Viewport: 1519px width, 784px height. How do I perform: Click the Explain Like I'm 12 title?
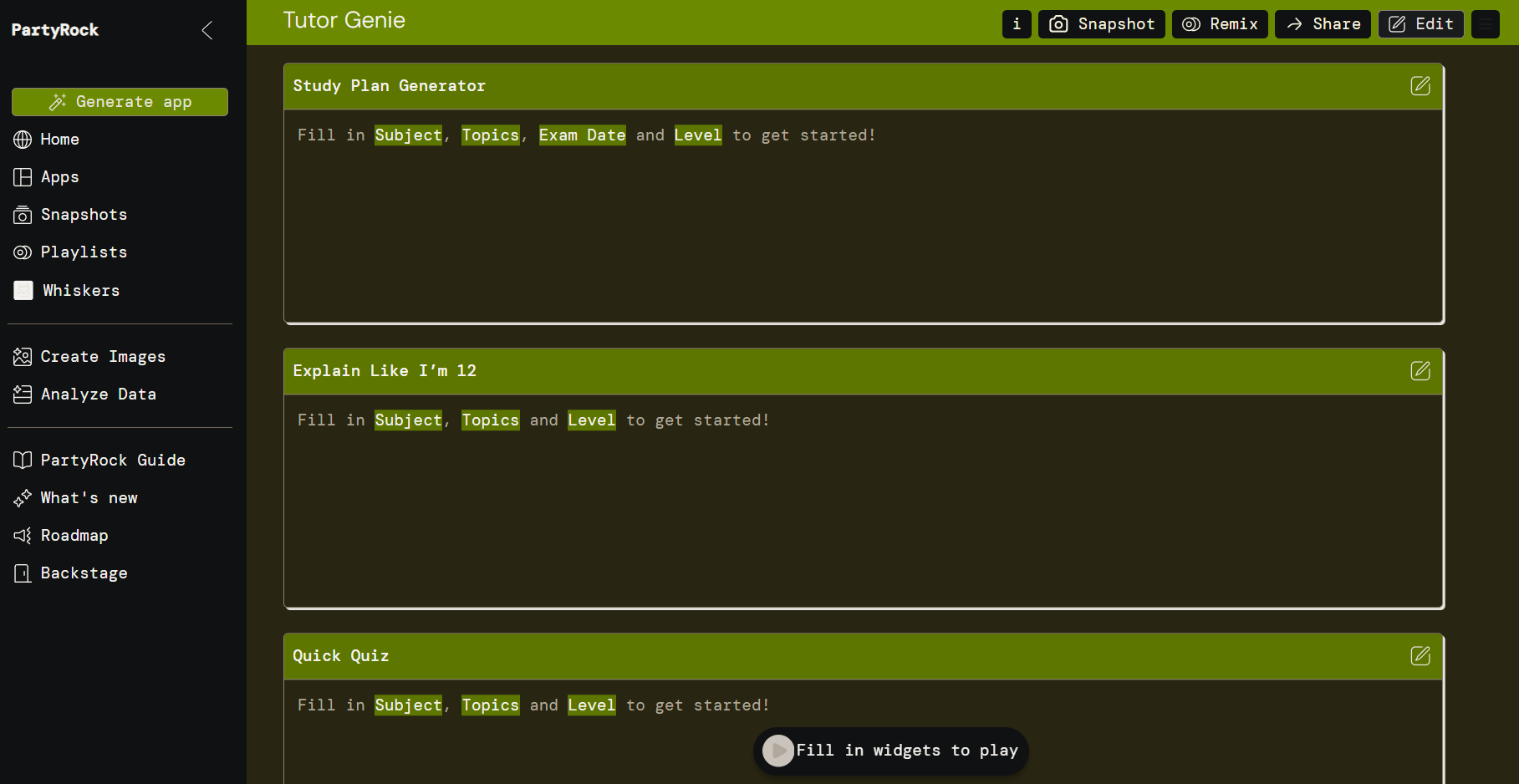click(x=385, y=371)
